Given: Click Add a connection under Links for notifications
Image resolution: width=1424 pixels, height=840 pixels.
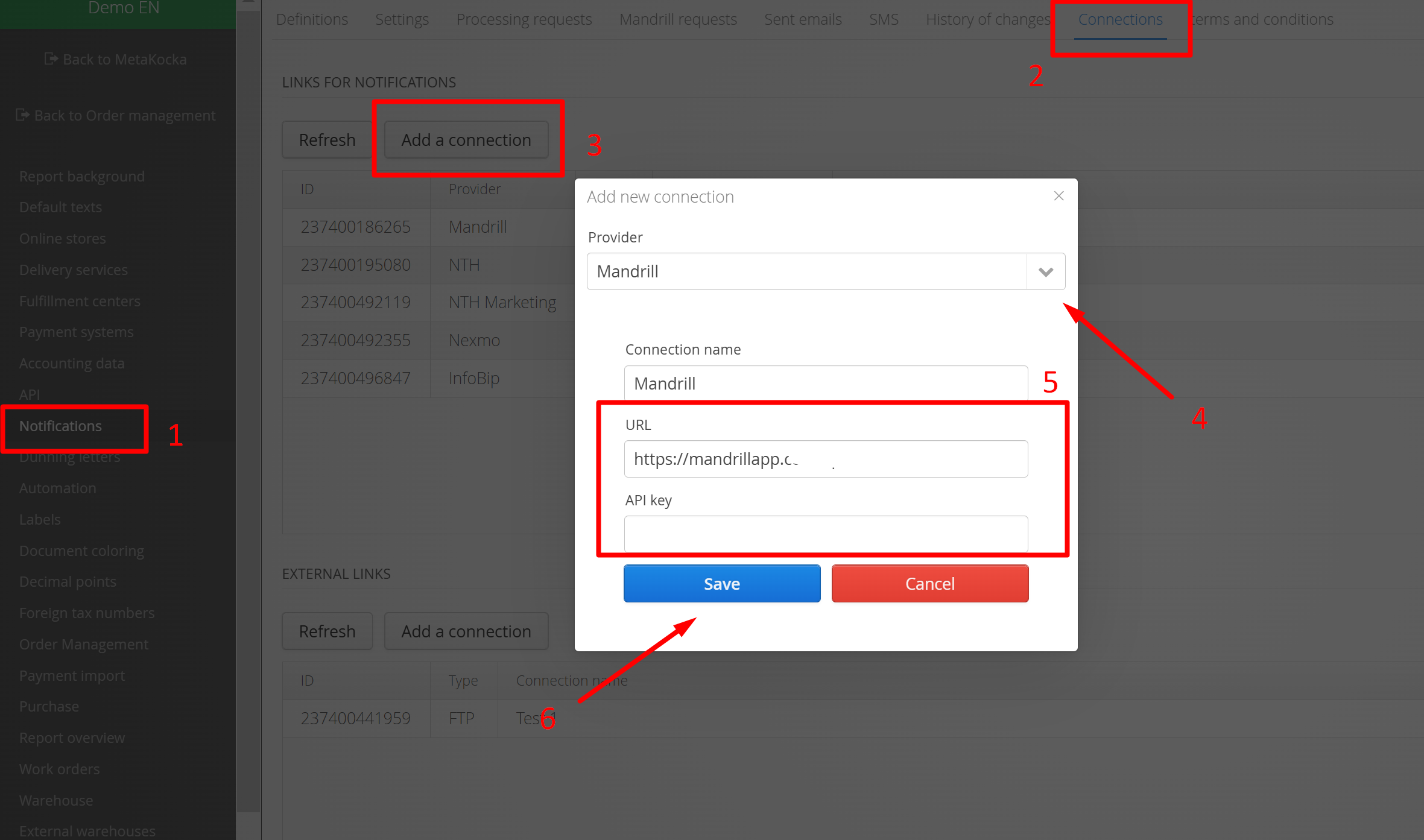Looking at the screenshot, I should pos(466,140).
